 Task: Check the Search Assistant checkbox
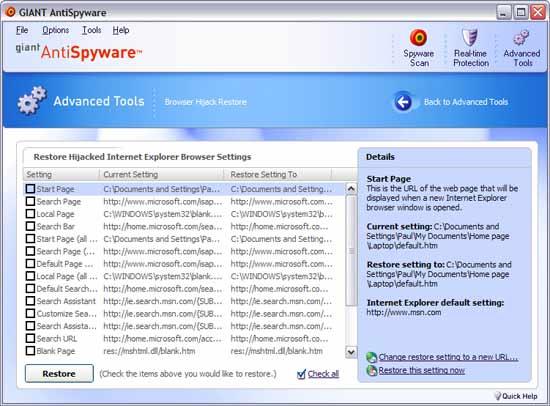click(x=31, y=301)
